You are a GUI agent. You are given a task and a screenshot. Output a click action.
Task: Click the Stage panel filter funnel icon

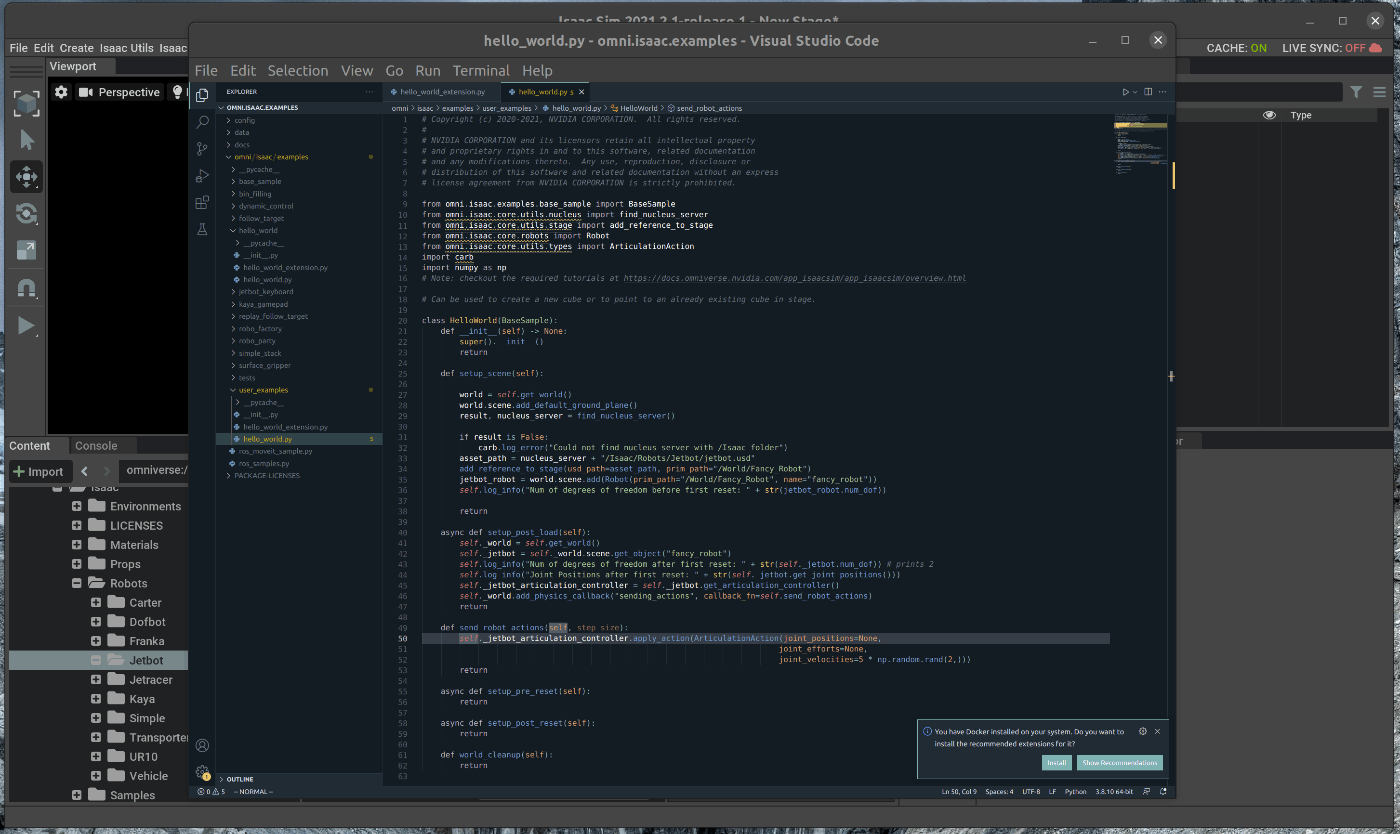(1356, 92)
